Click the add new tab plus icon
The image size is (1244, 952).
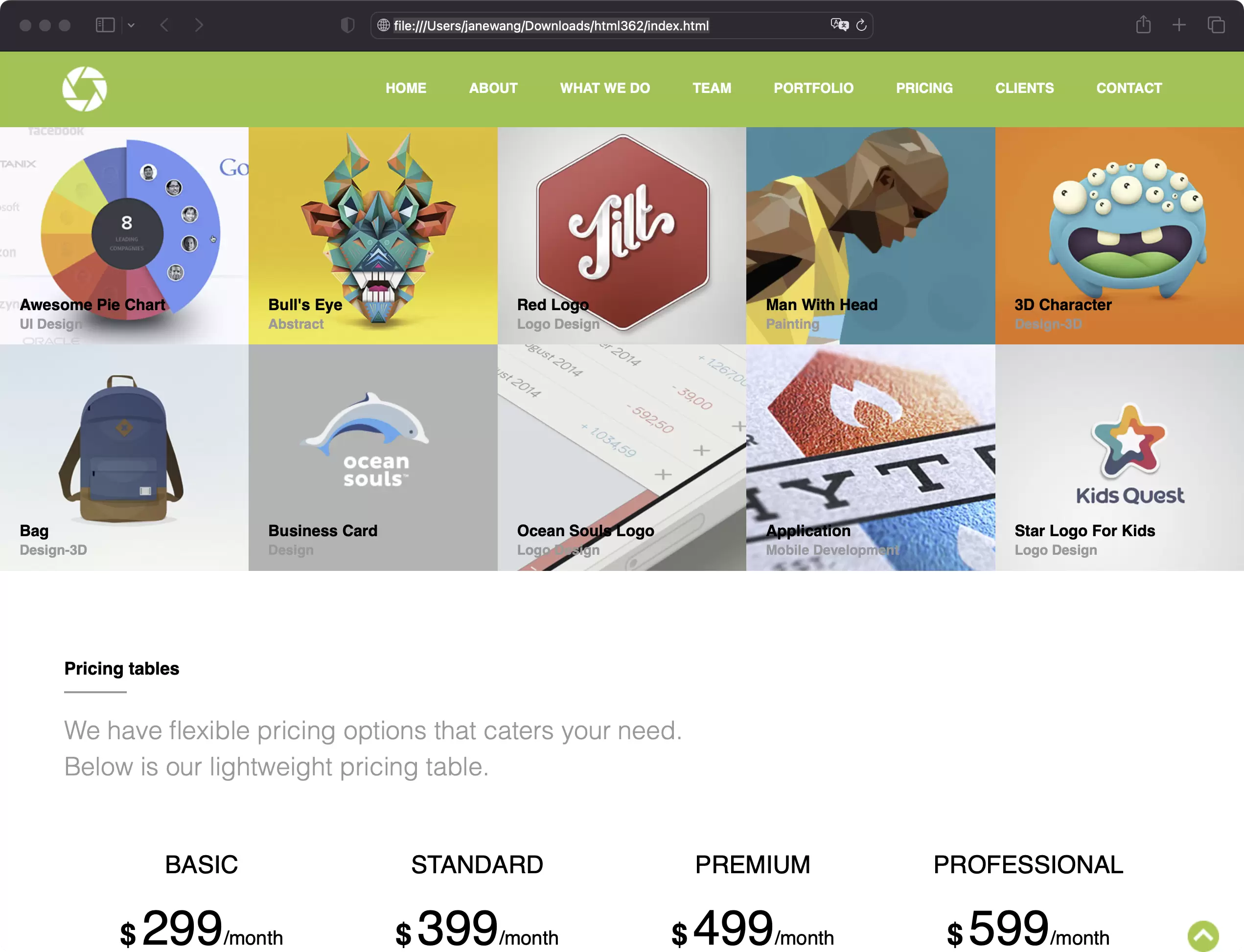[1178, 25]
